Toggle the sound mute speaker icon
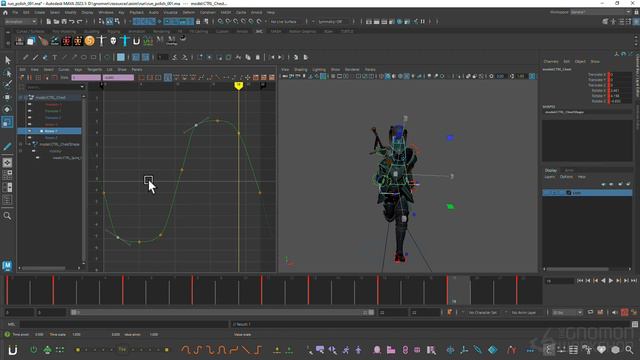The image size is (640, 360). (x=615, y=312)
